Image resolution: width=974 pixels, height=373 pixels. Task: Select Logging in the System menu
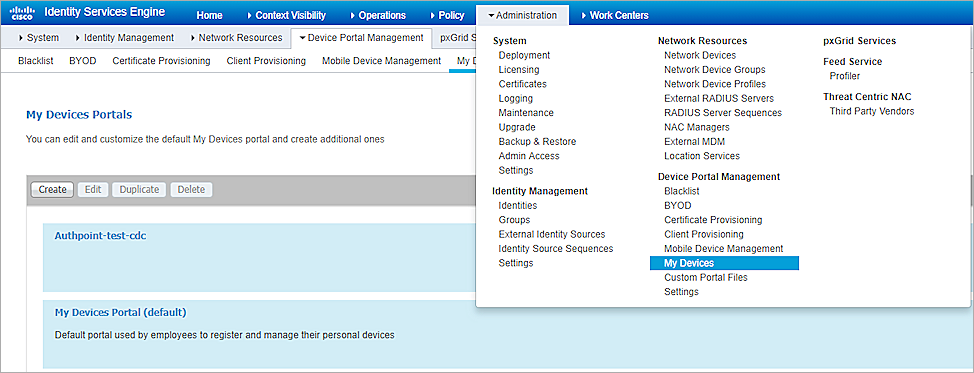516,98
